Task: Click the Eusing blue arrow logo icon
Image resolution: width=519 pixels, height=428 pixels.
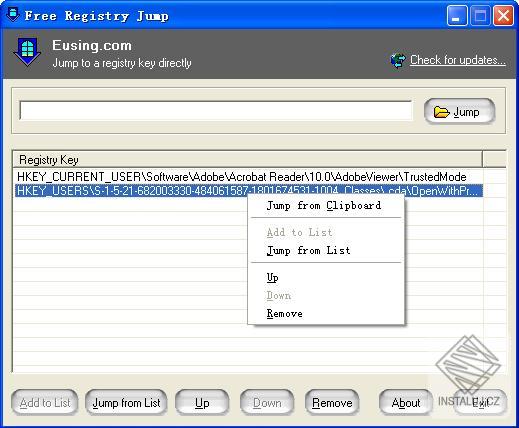Action: (x=27, y=52)
